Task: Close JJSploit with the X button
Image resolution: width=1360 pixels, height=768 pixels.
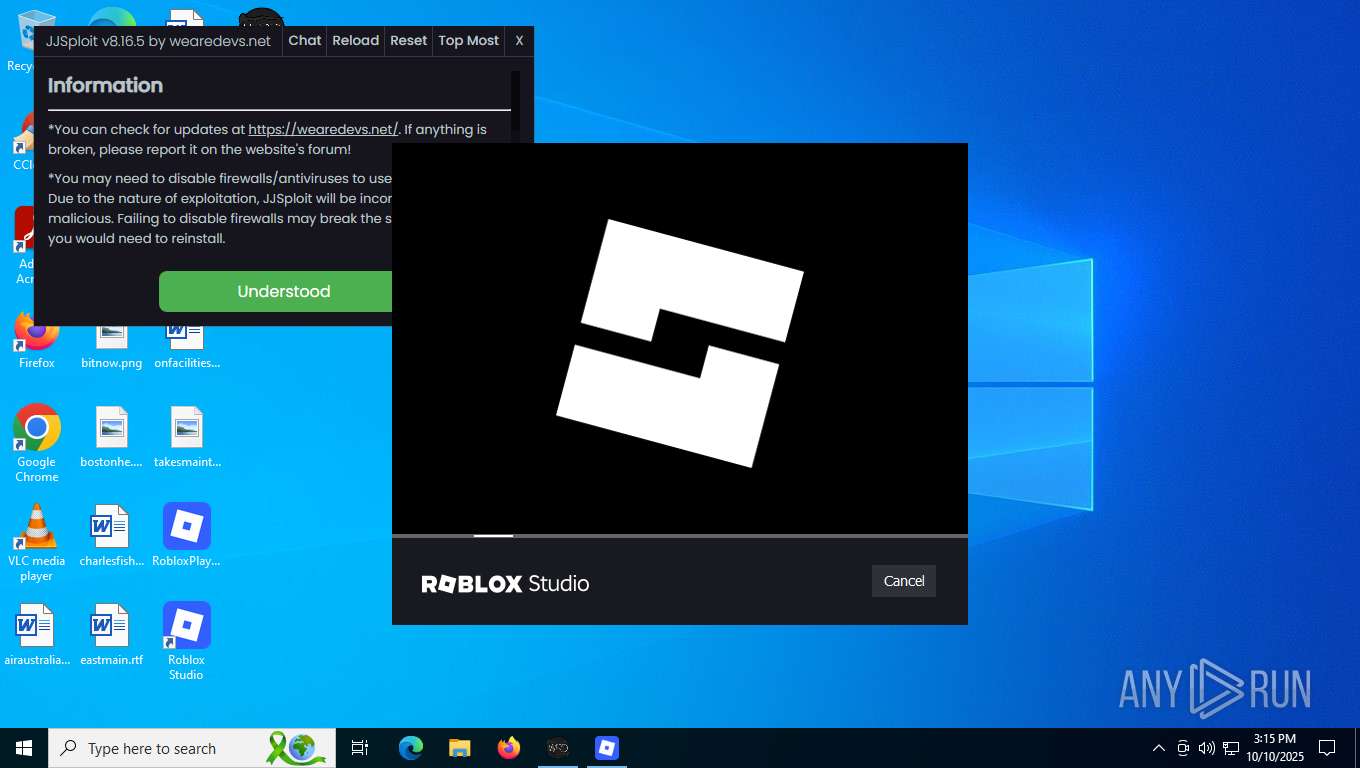Action: pyautogui.click(x=519, y=40)
